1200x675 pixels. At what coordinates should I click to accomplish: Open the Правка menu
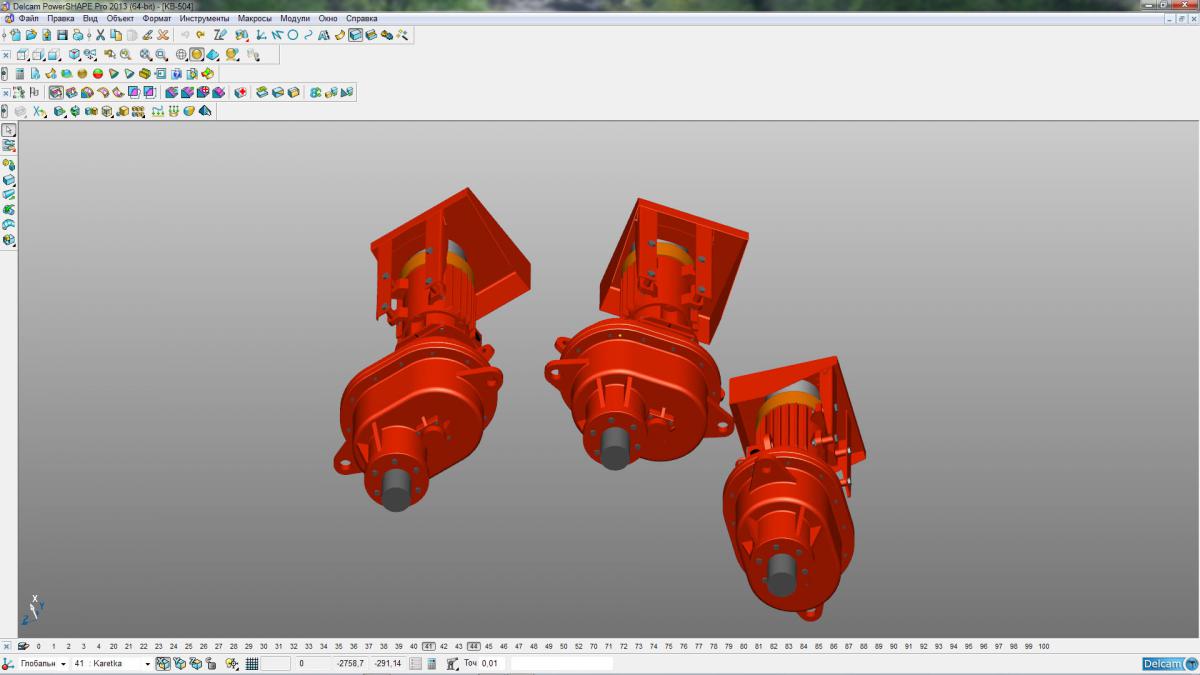click(61, 18)
